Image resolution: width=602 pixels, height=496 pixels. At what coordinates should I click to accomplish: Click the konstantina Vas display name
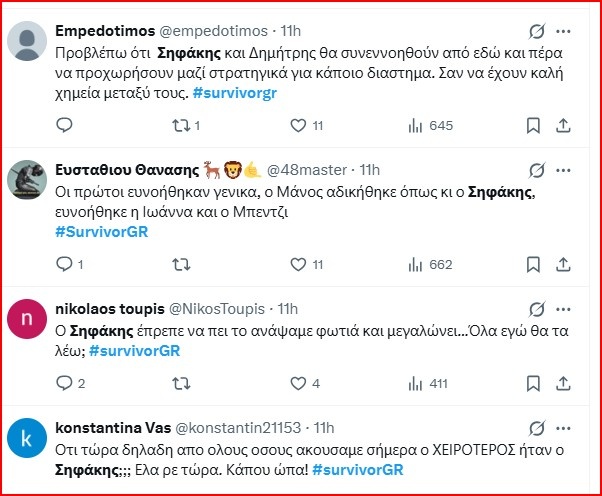[x=108, y=427]
